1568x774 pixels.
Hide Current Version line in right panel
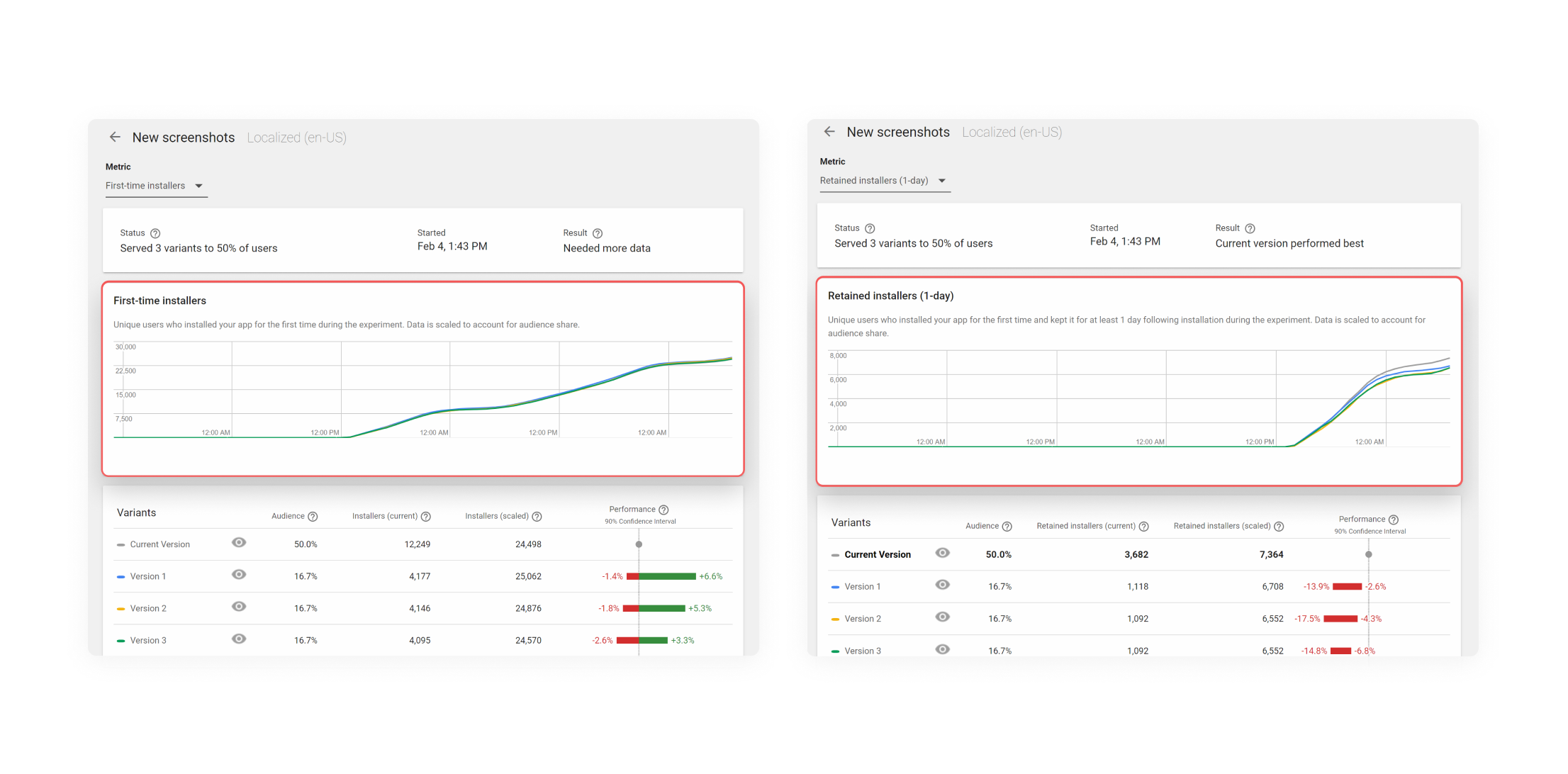[942, 553]
